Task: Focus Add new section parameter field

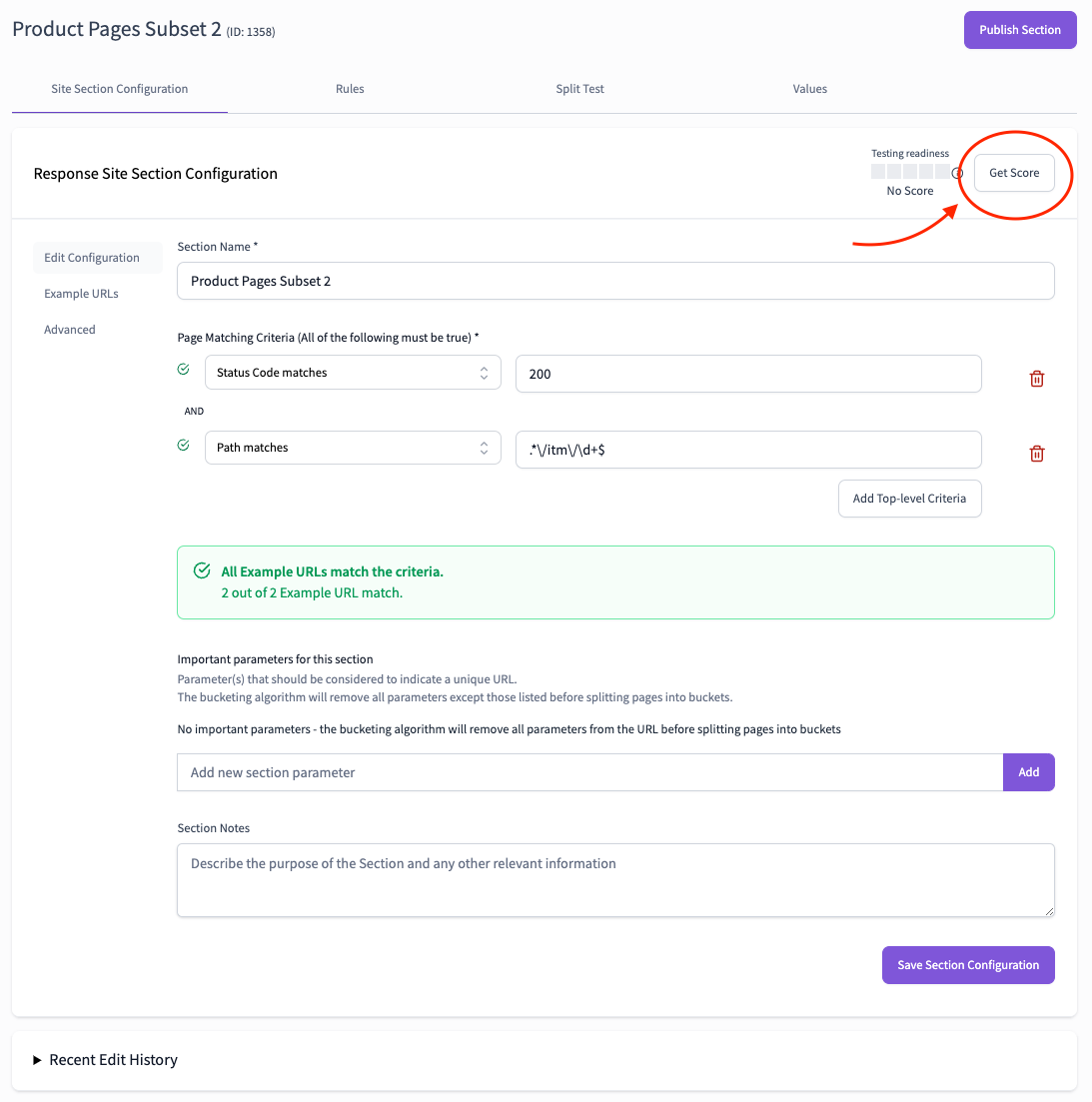Action: 589,772
